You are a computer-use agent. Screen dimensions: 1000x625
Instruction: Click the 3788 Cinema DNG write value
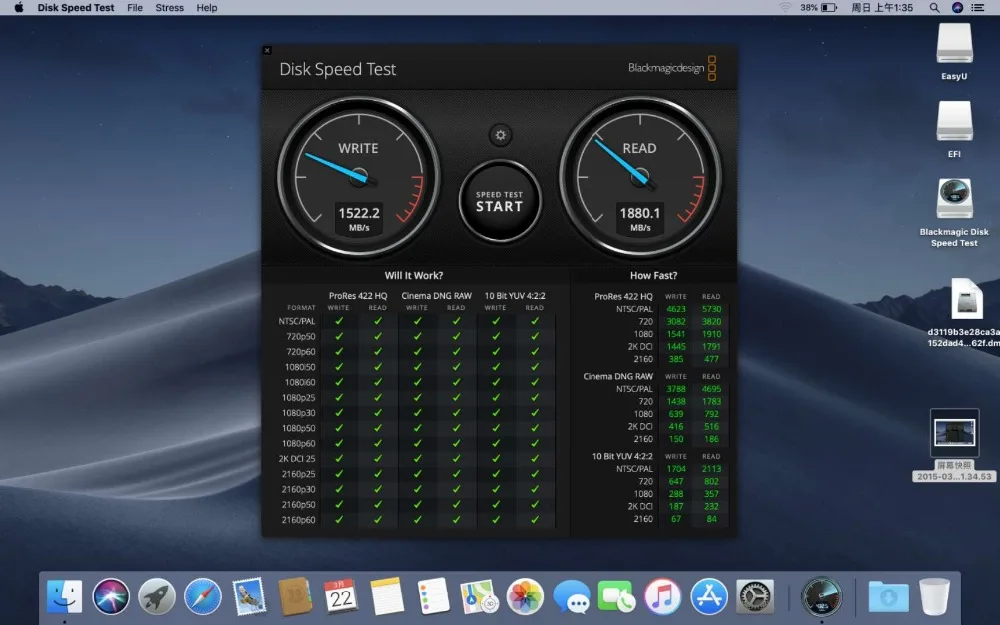pyautogui.click(x=676, y=389)
